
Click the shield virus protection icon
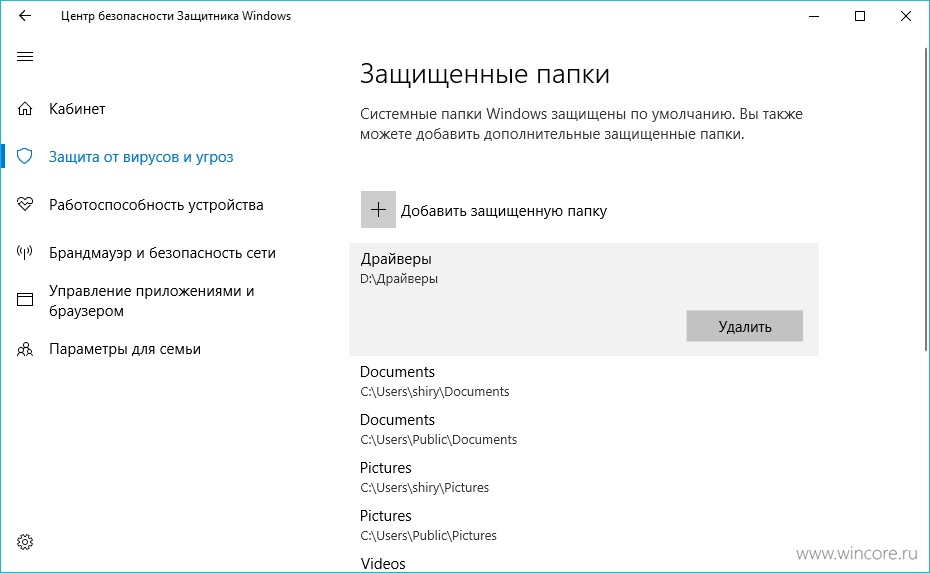[25, 157]
